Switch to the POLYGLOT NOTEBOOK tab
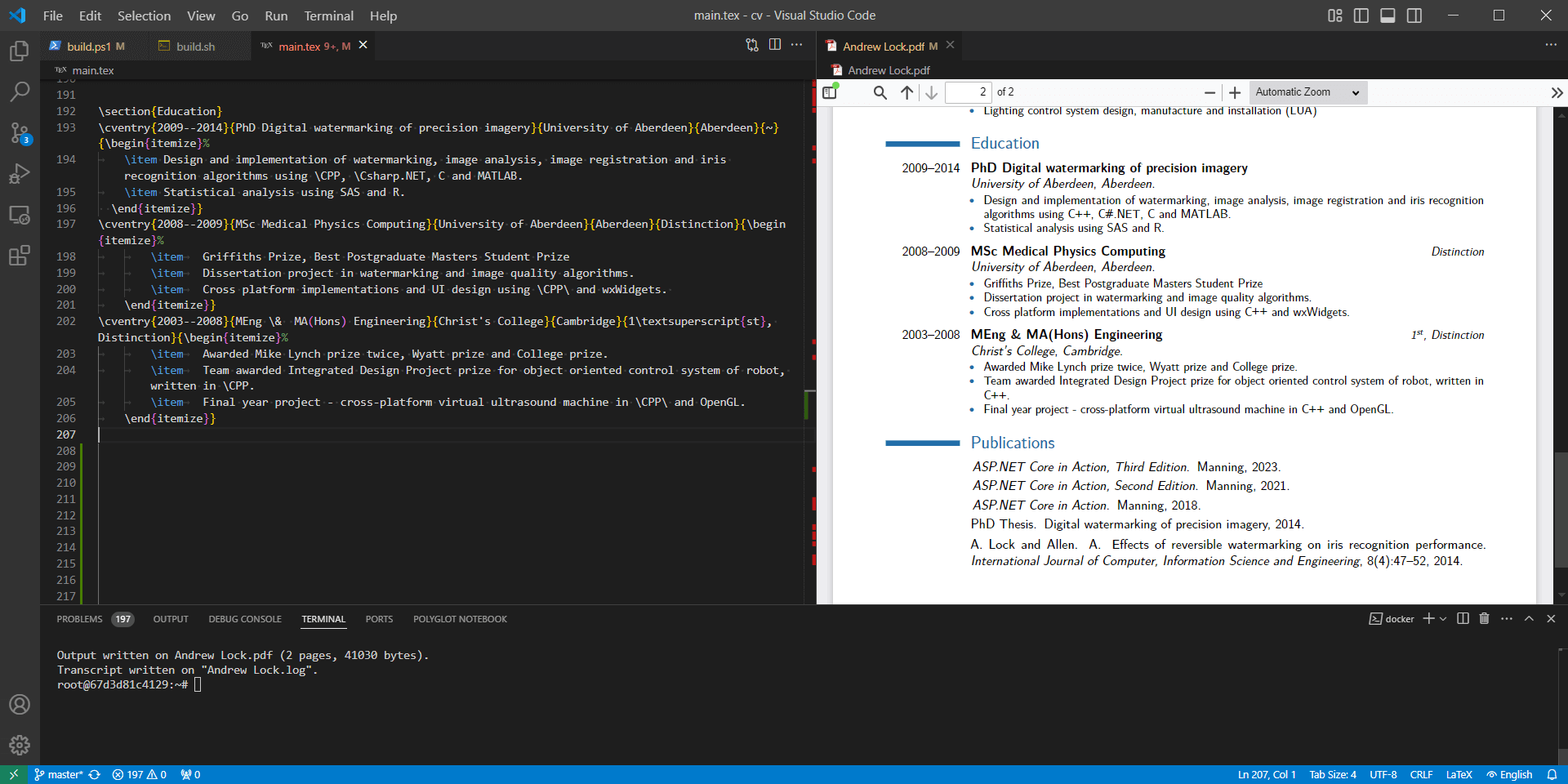The width and height of the screenshot is (1568, 784). pyautogui.click(x=460, y=619)
